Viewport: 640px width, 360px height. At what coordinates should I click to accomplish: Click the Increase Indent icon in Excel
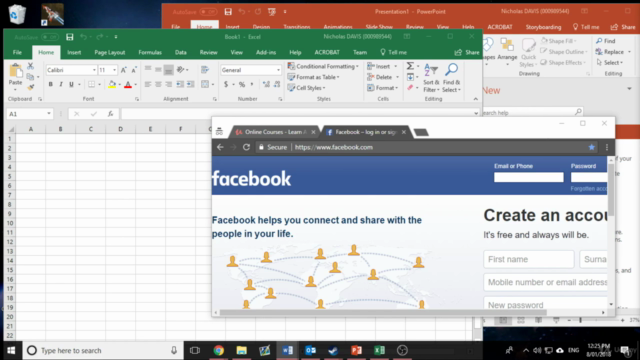190,84
